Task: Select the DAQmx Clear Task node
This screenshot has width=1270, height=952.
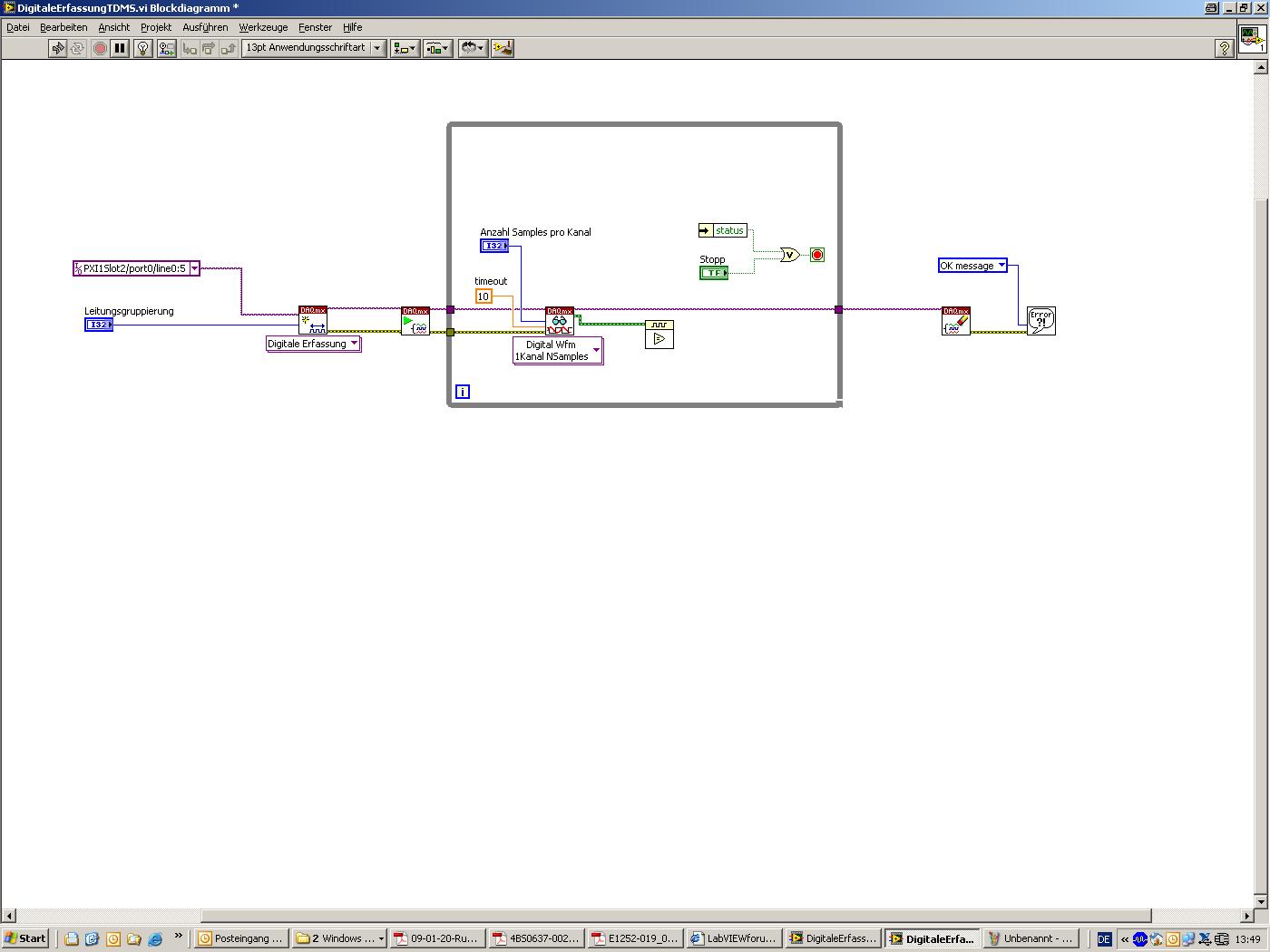Action: [956, 321]
